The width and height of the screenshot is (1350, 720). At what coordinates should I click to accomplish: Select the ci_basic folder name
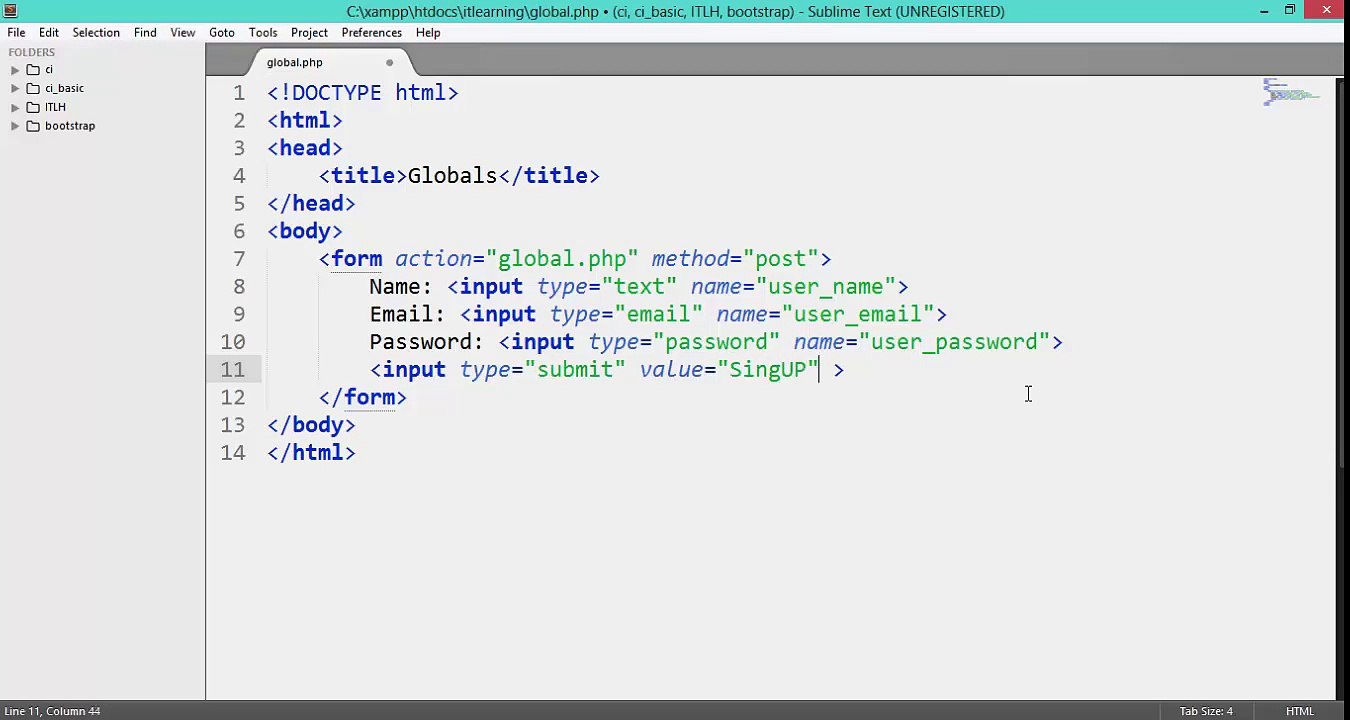64,88
